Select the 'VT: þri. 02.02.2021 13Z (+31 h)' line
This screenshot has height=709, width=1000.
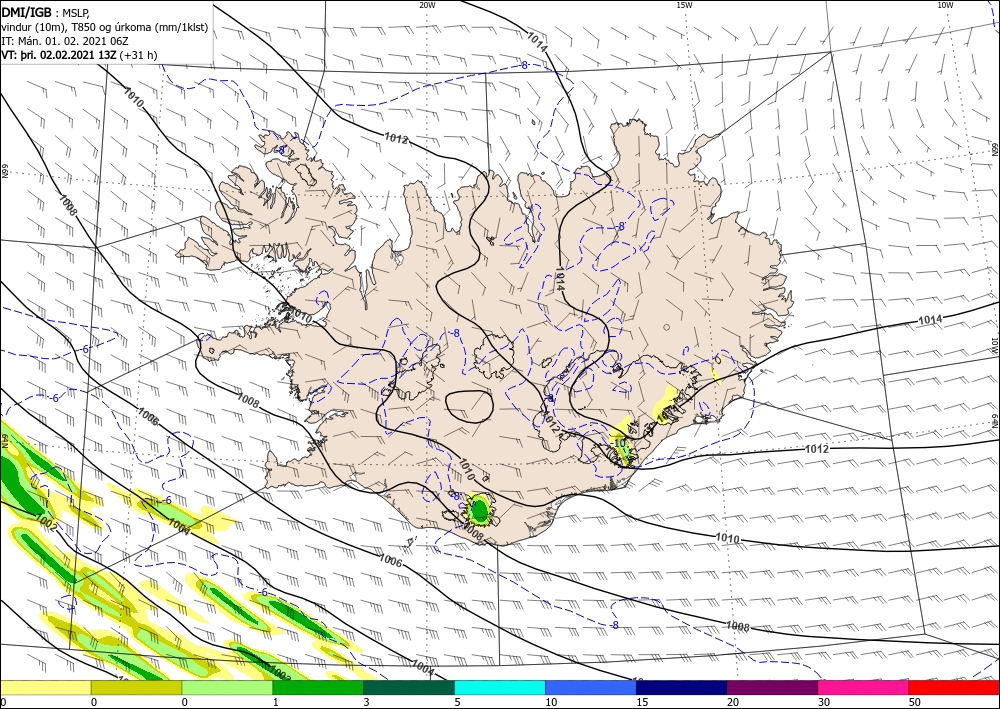click(x=80, y=55)
